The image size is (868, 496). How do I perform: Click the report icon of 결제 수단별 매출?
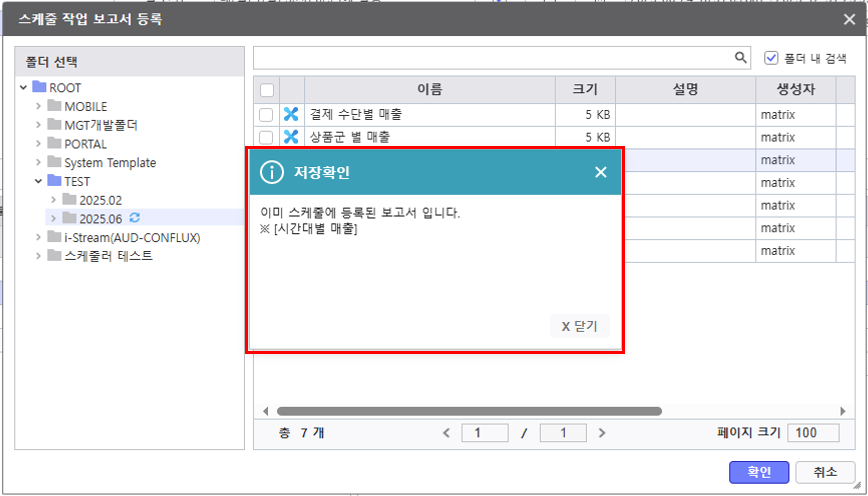291,114
